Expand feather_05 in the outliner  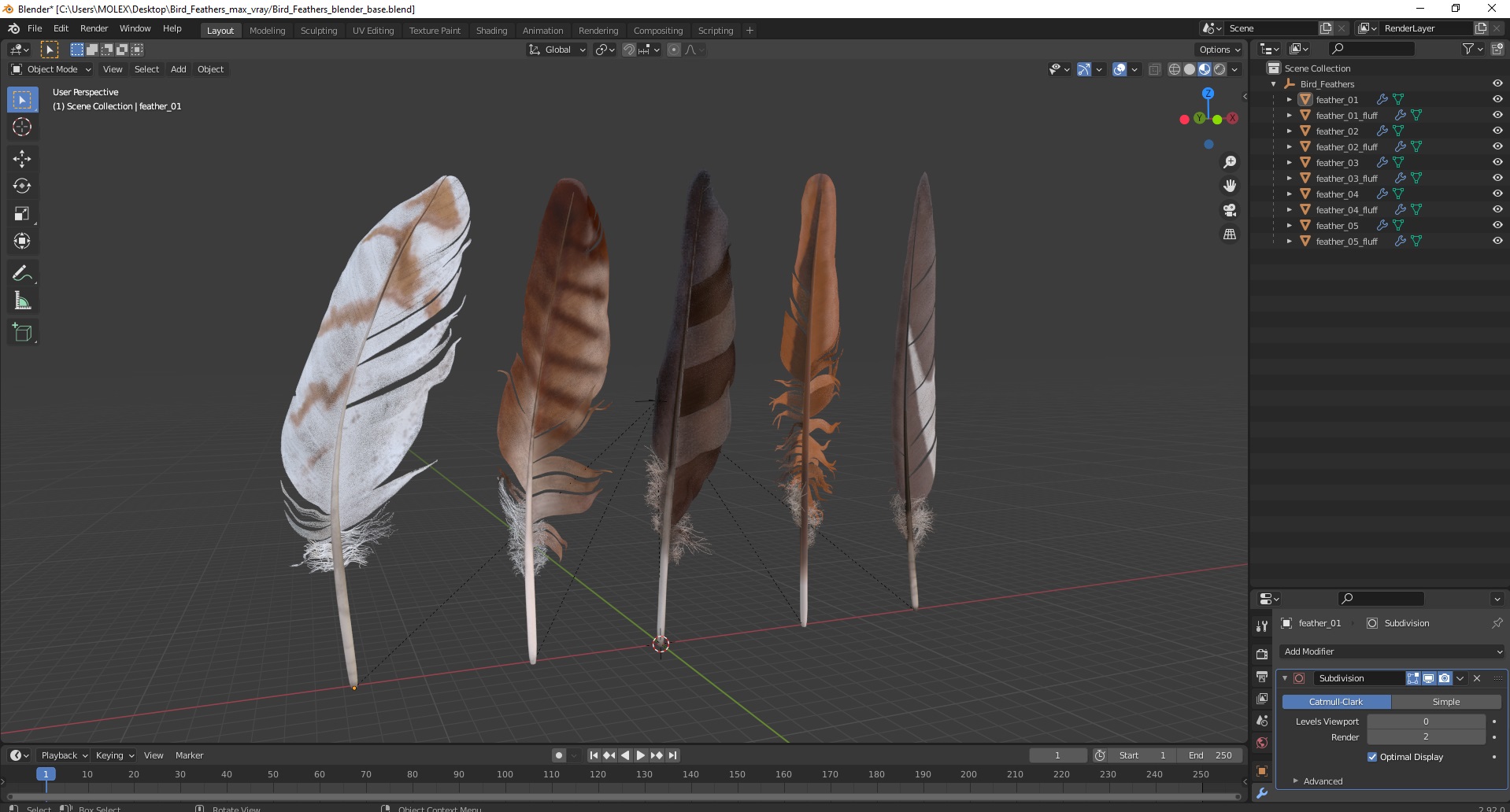(1289, 226)
